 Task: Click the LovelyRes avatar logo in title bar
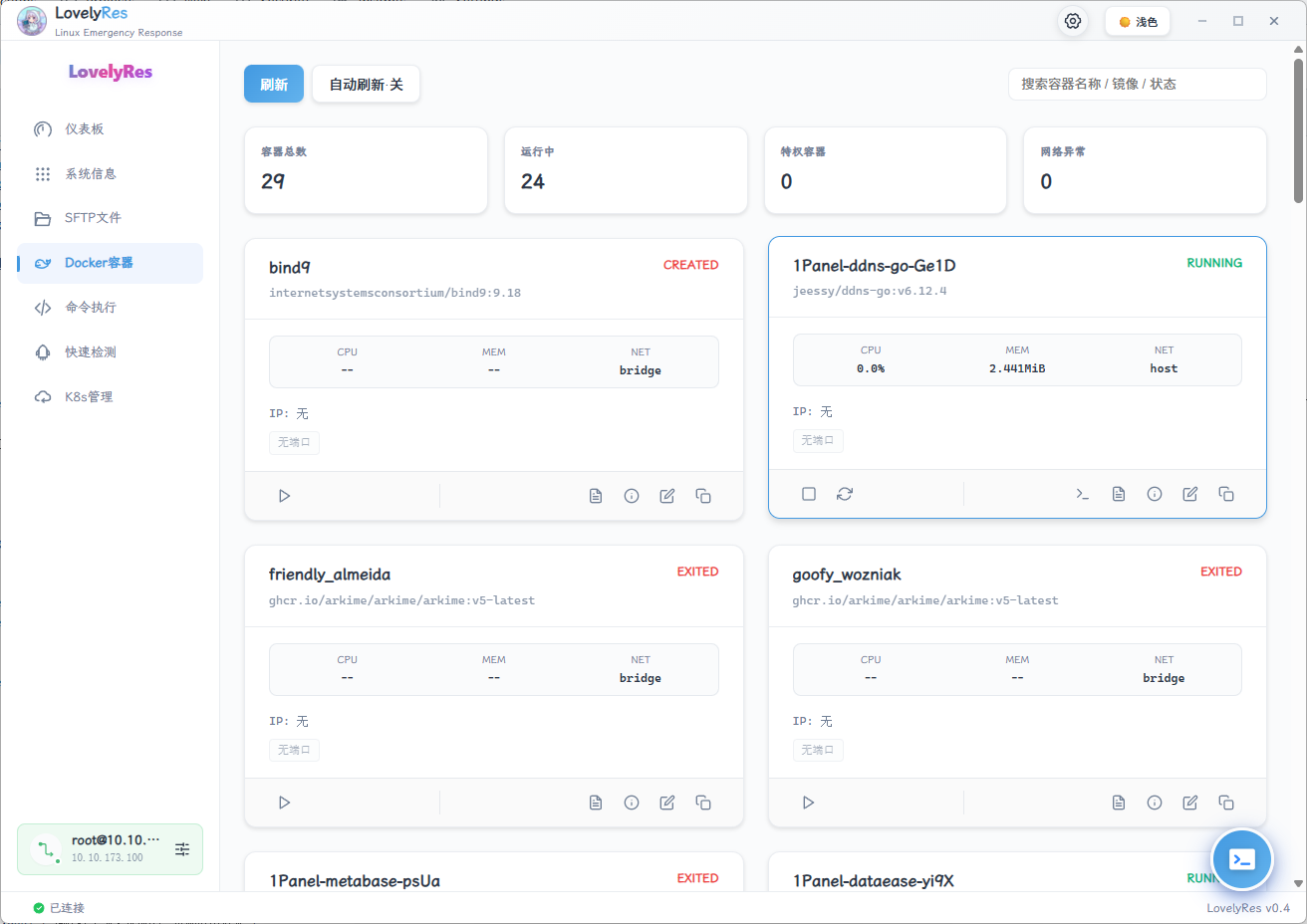pos(32,21)
